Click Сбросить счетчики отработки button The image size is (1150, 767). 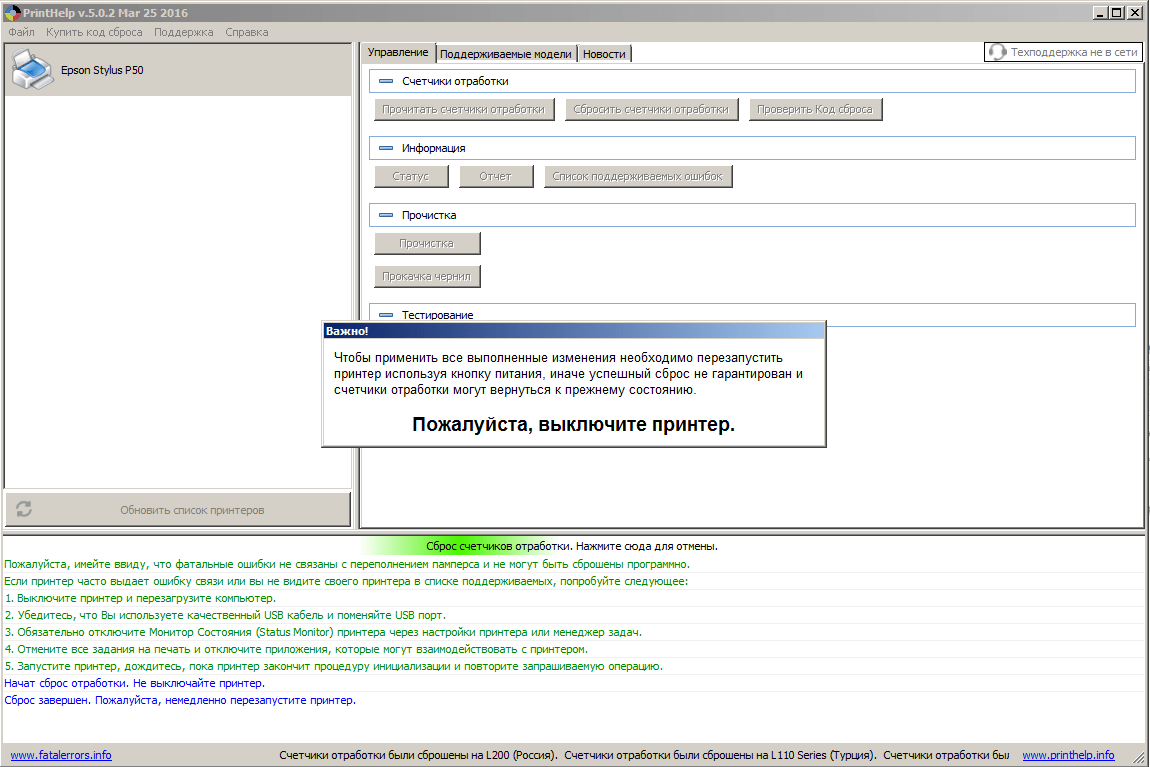click(x=651, y=109)
